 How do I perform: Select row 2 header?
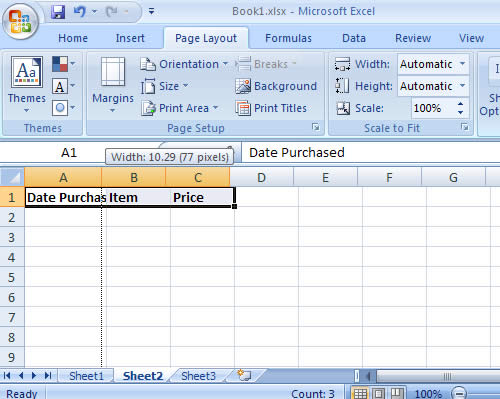(12, 217)
